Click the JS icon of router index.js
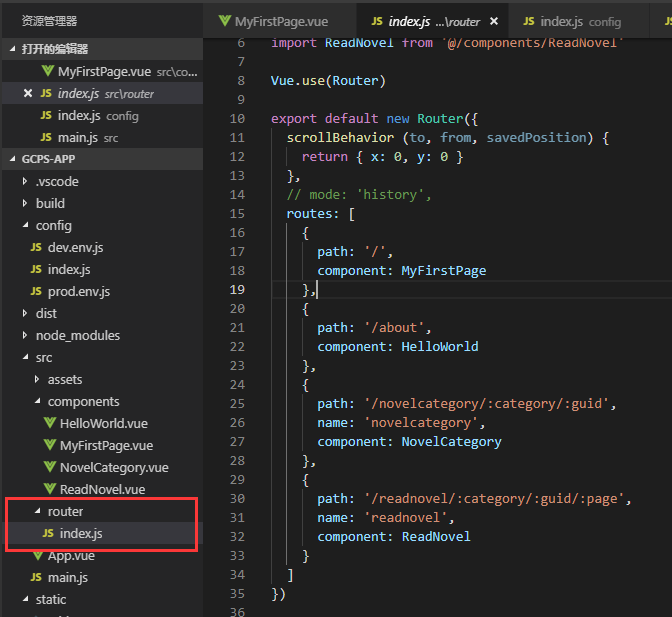672x617 pixels. point(48,533)
